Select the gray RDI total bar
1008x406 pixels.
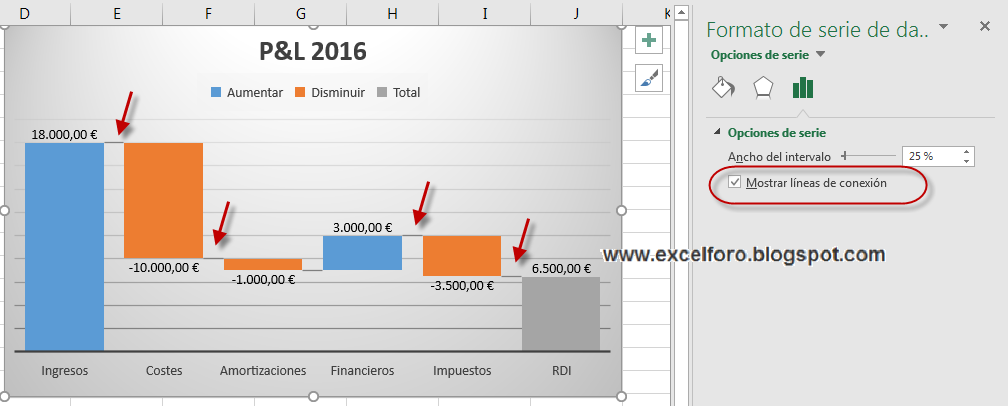(561, 313)
